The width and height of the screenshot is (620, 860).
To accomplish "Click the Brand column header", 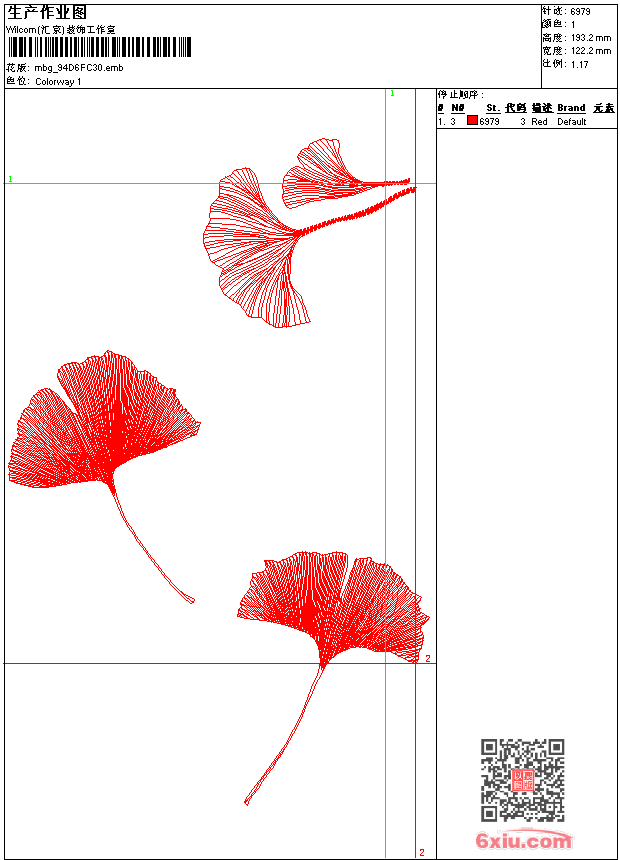I will click(571, 108).
